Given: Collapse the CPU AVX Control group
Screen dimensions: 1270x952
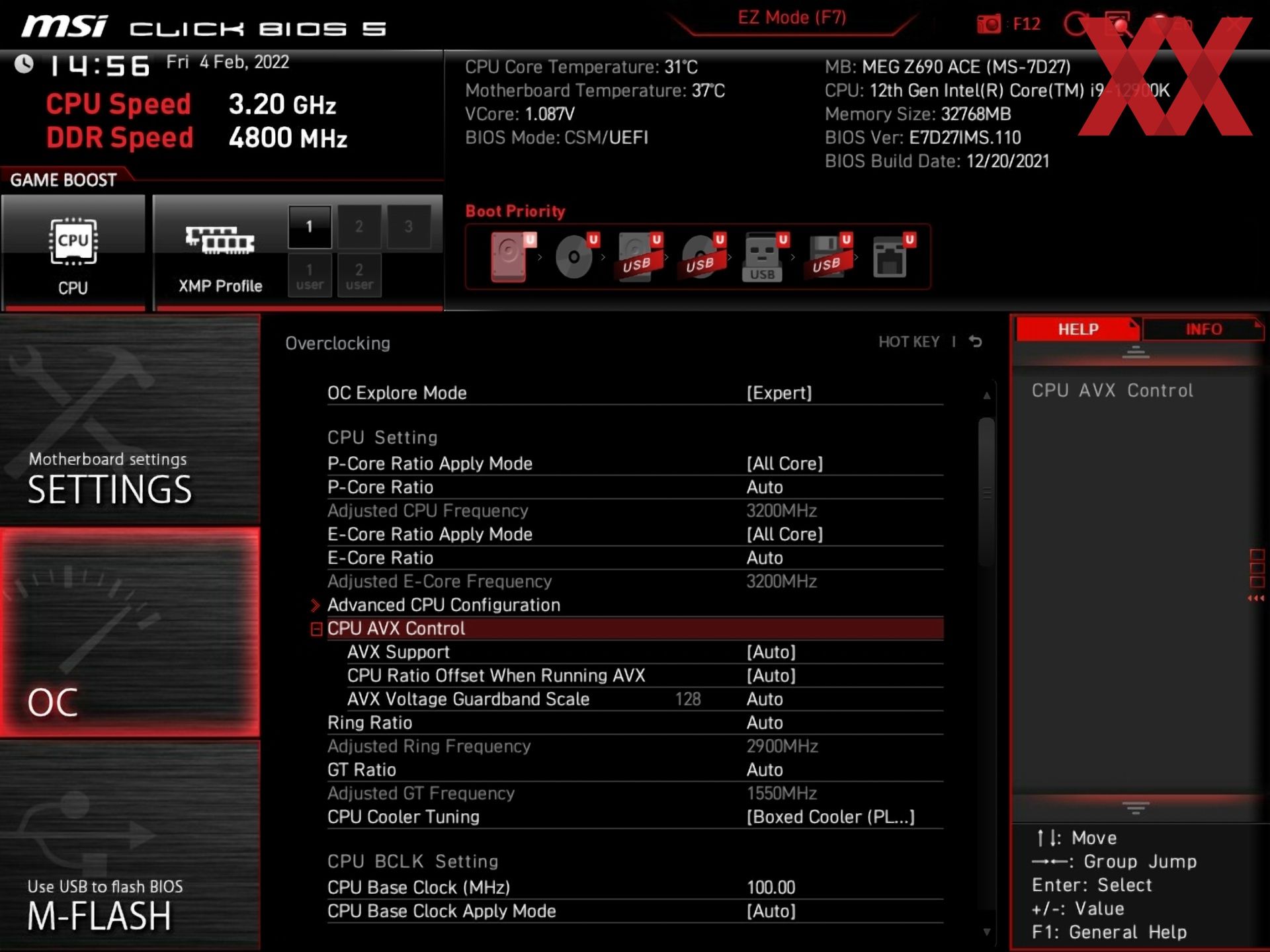Looking at the screenshot, I should 317,629.
